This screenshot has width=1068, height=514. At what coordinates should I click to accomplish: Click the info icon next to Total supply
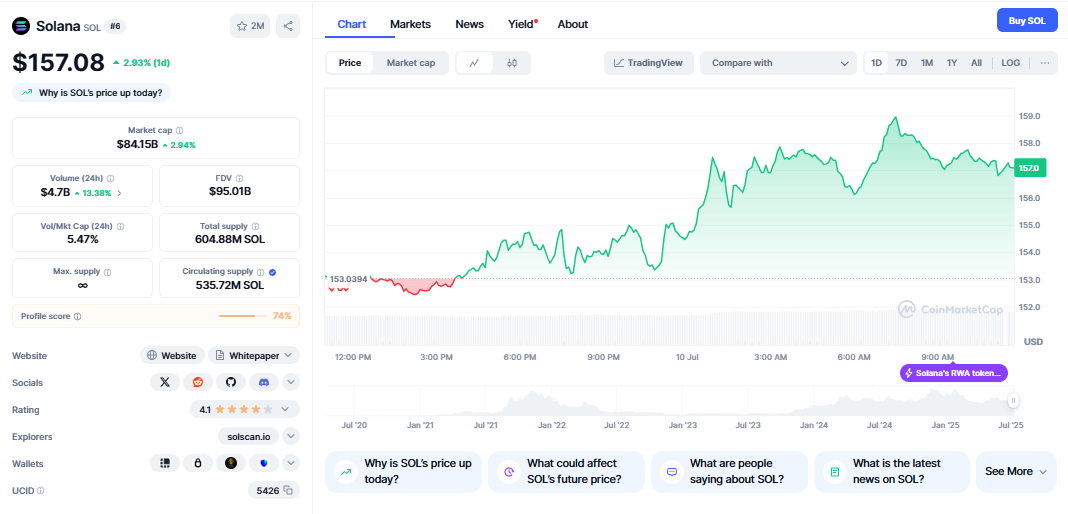click(x=255, y=226)
